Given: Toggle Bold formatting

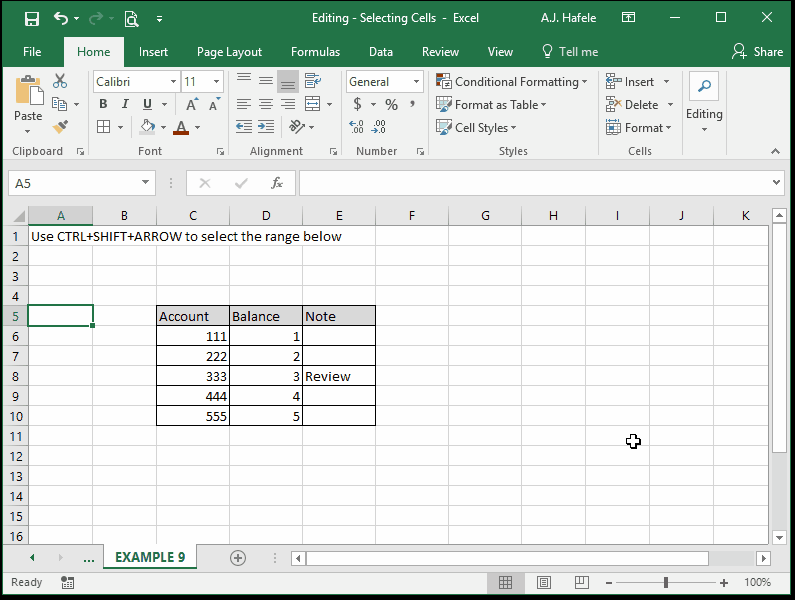Looking at the screenshot, I should click(103, 104).
